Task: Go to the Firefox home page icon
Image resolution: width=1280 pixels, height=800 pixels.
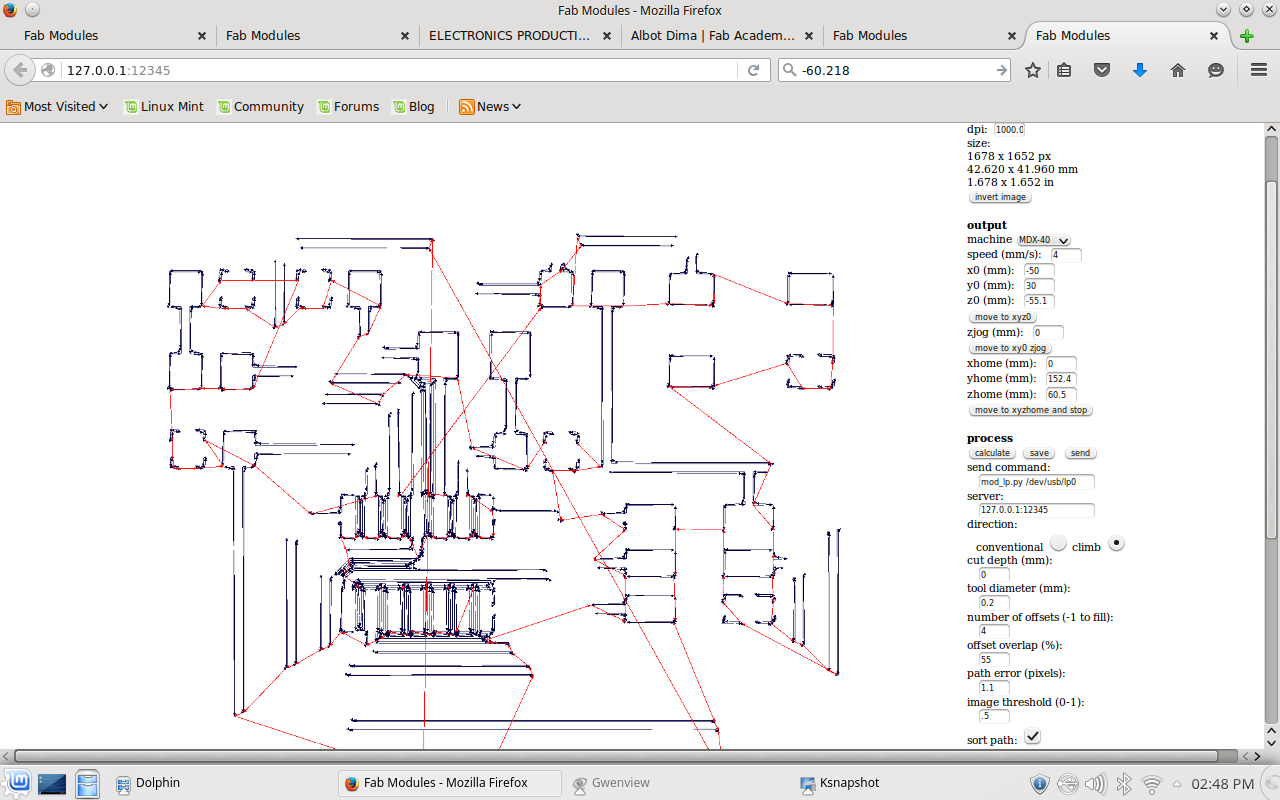Action: (1177, 70)
